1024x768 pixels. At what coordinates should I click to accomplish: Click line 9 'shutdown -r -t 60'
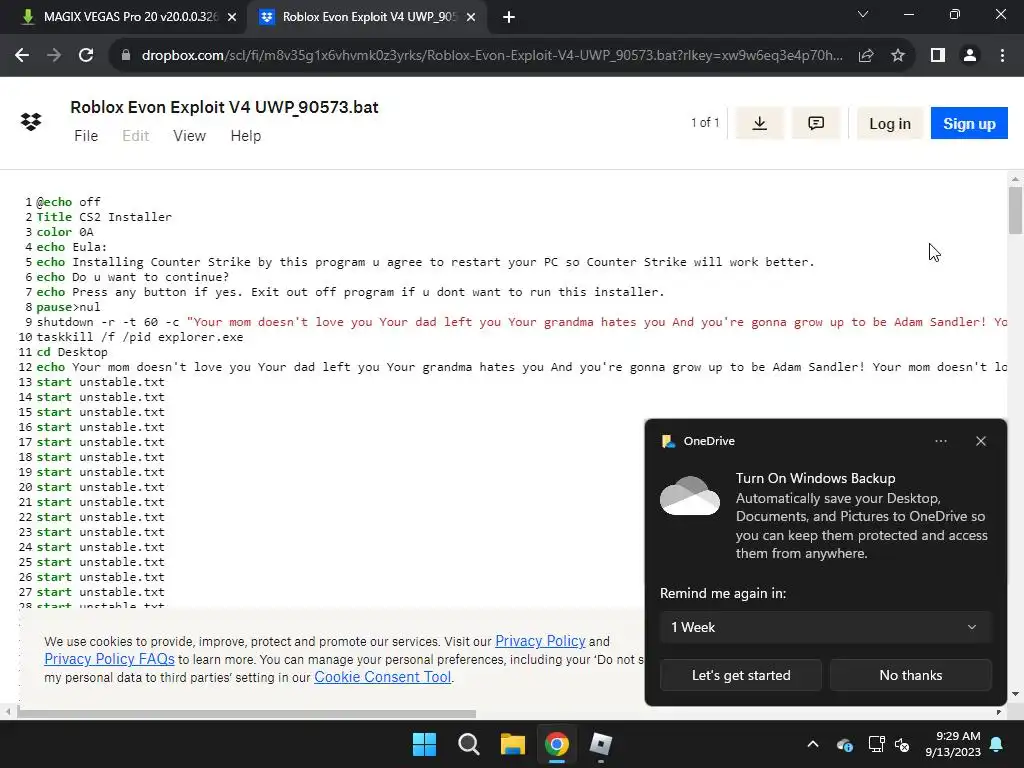[97, 322]
